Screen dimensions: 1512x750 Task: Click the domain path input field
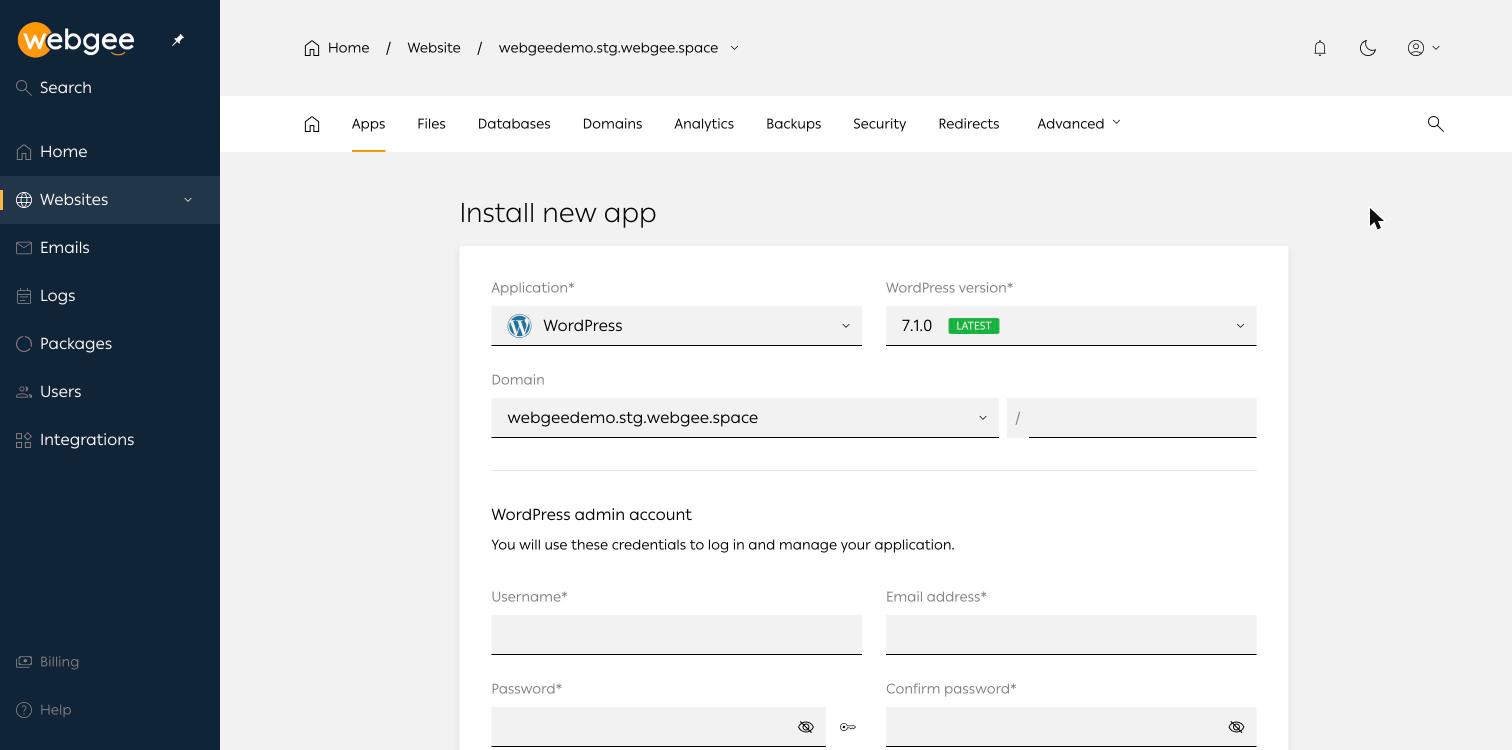(1143, 418)
